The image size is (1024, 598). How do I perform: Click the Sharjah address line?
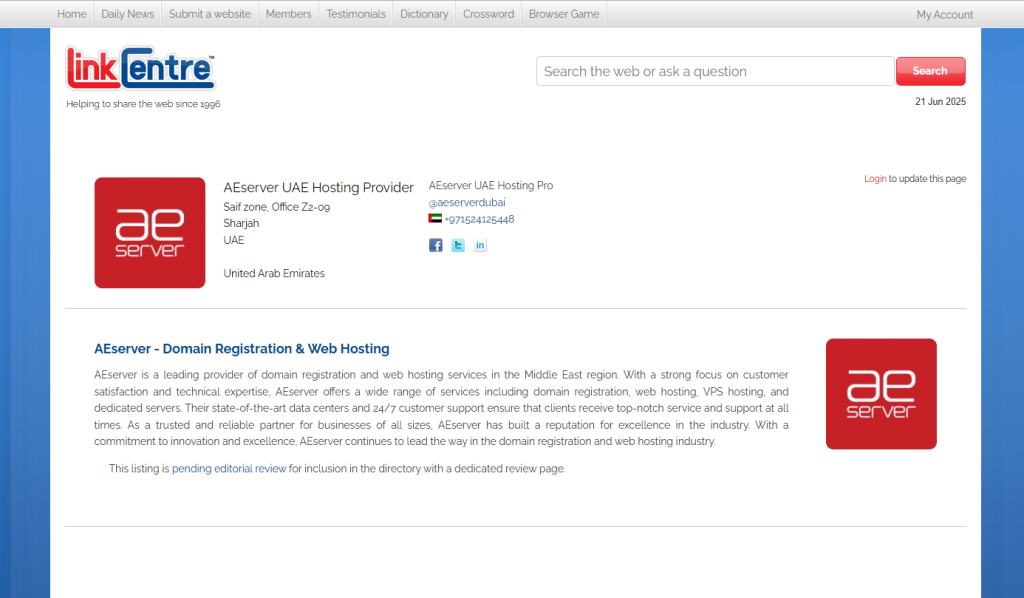click(241, 223)
